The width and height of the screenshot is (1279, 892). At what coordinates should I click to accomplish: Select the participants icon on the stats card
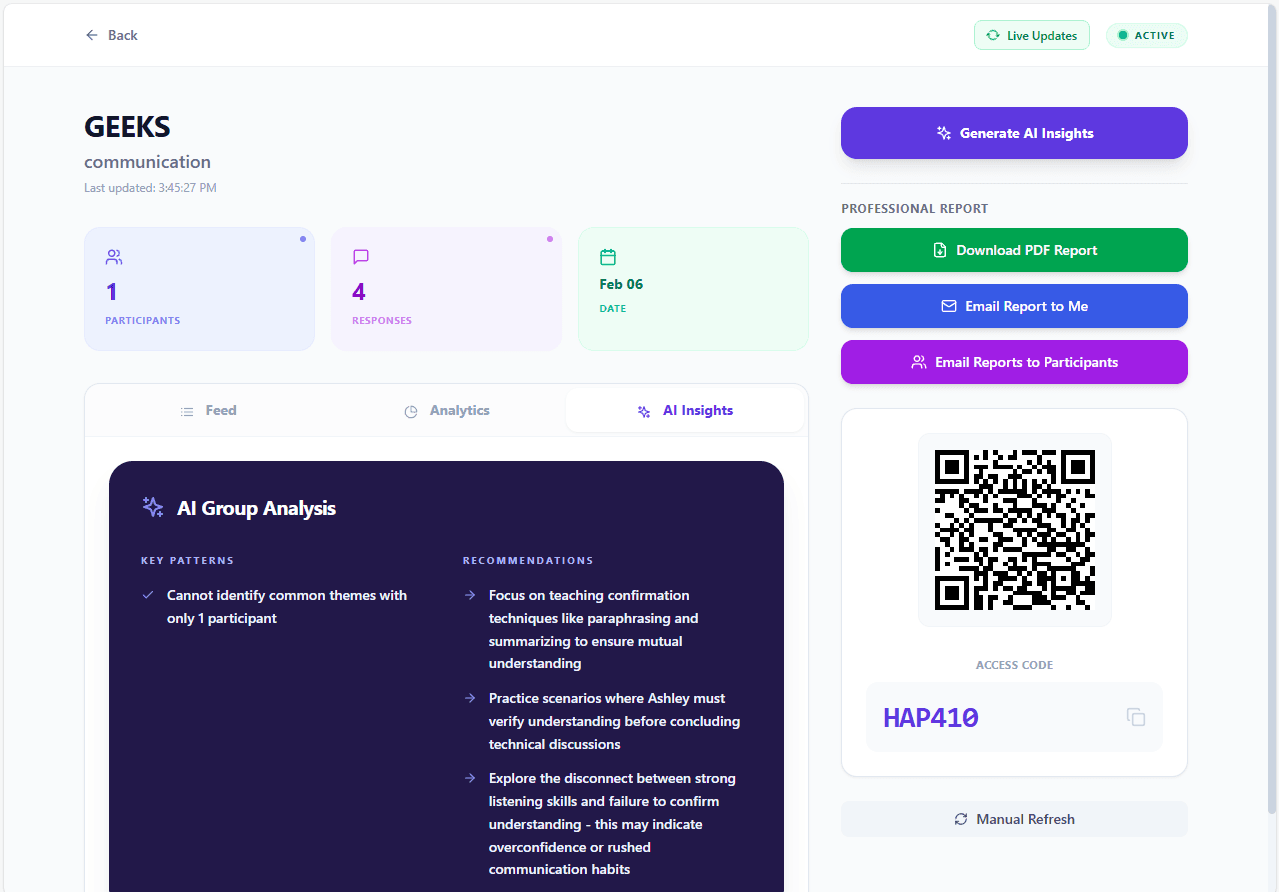pyautogui.click(x=113, y=256)
